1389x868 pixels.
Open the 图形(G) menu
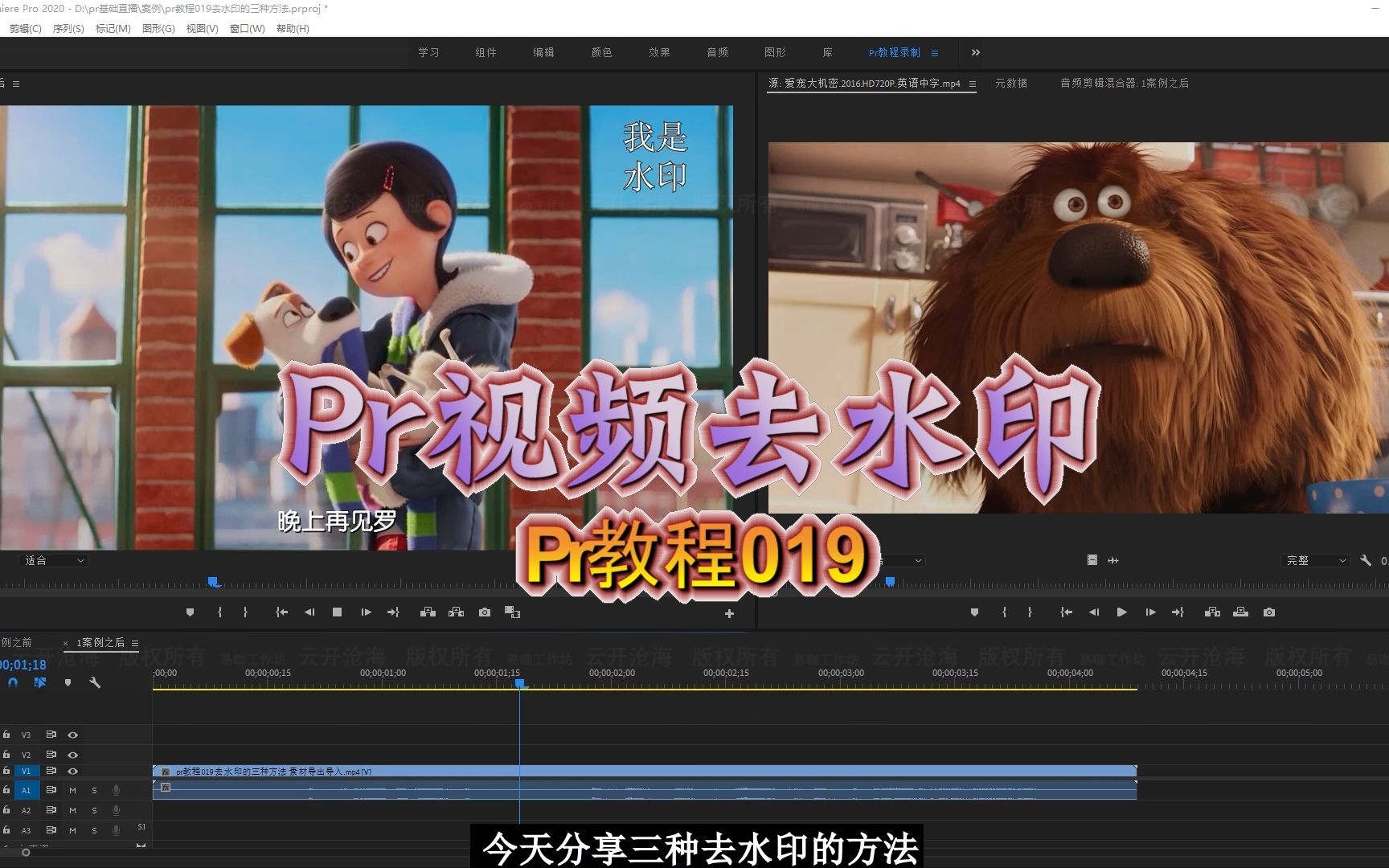point(158,29)
